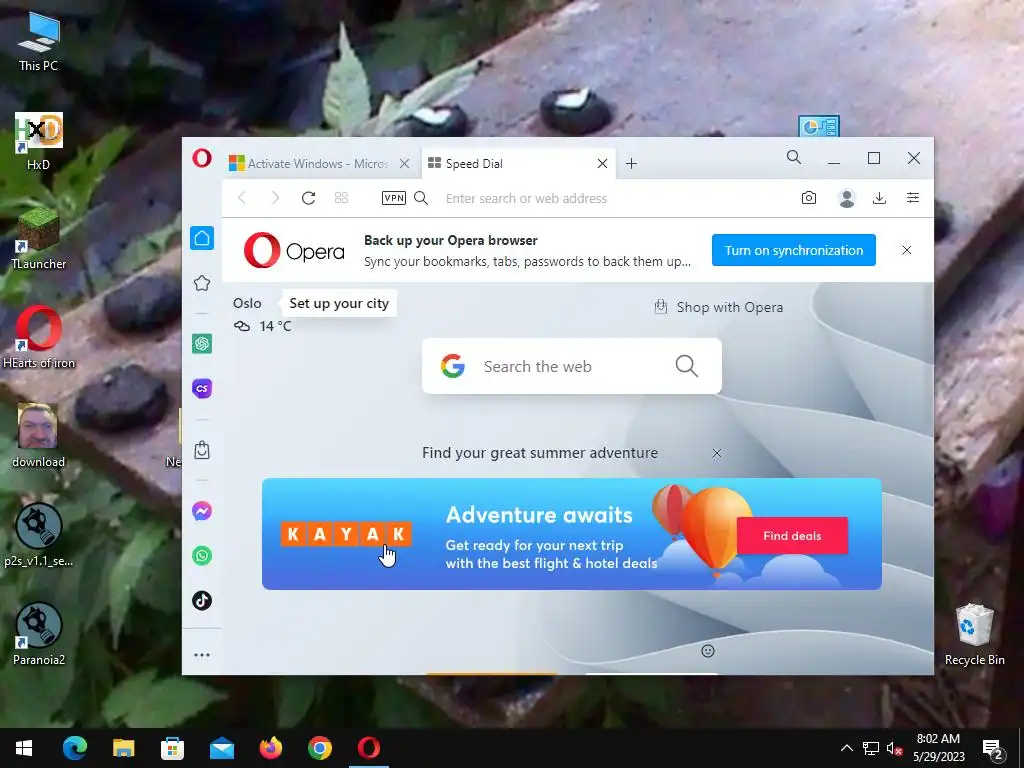Dismiss the summer adventure suggestion
This screenshot has height=768, width=1024.
pyautogui.click(x=716, y=453)
